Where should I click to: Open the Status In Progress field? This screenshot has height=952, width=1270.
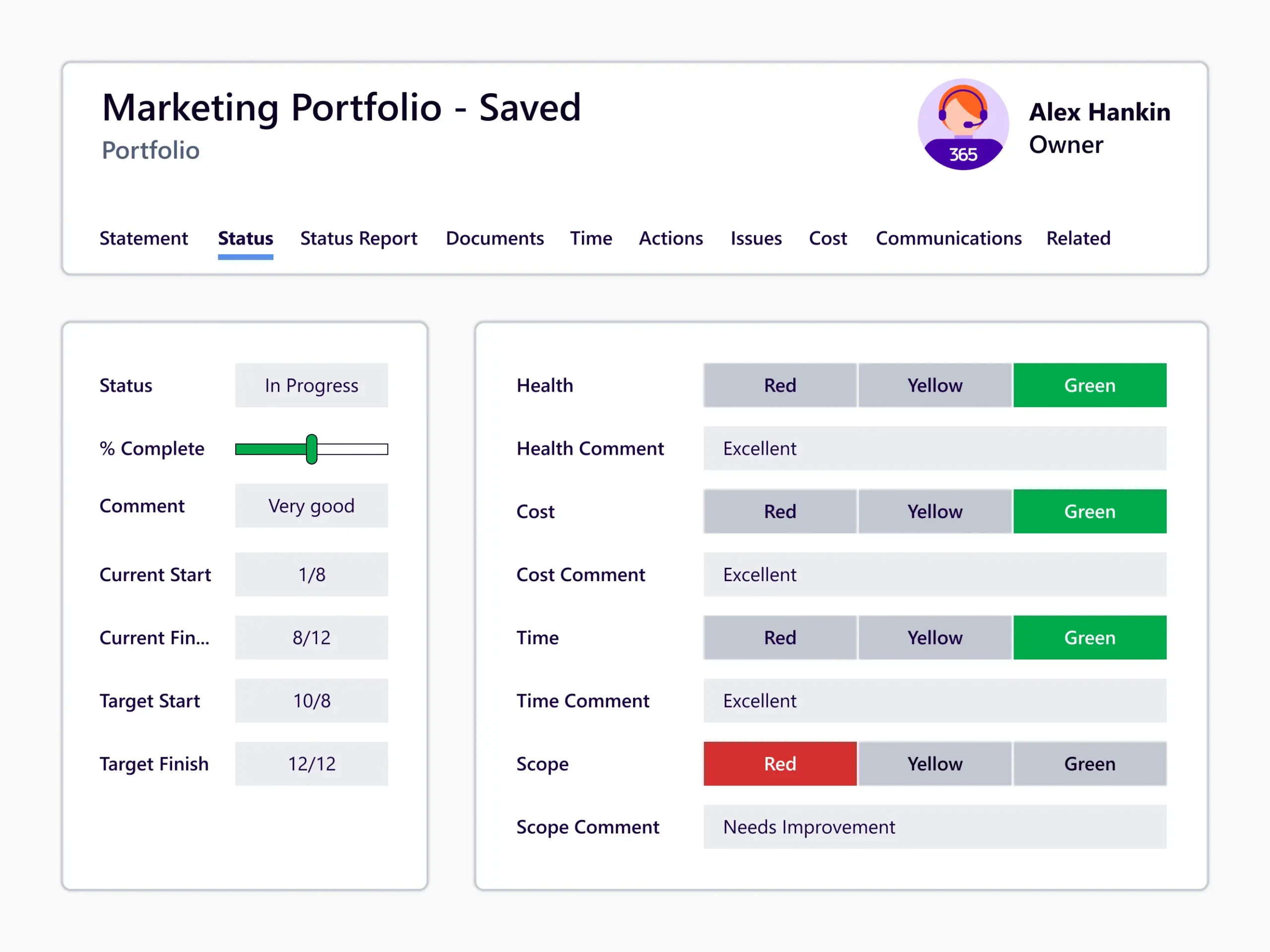pyautogui.click(x=311, y=385)
